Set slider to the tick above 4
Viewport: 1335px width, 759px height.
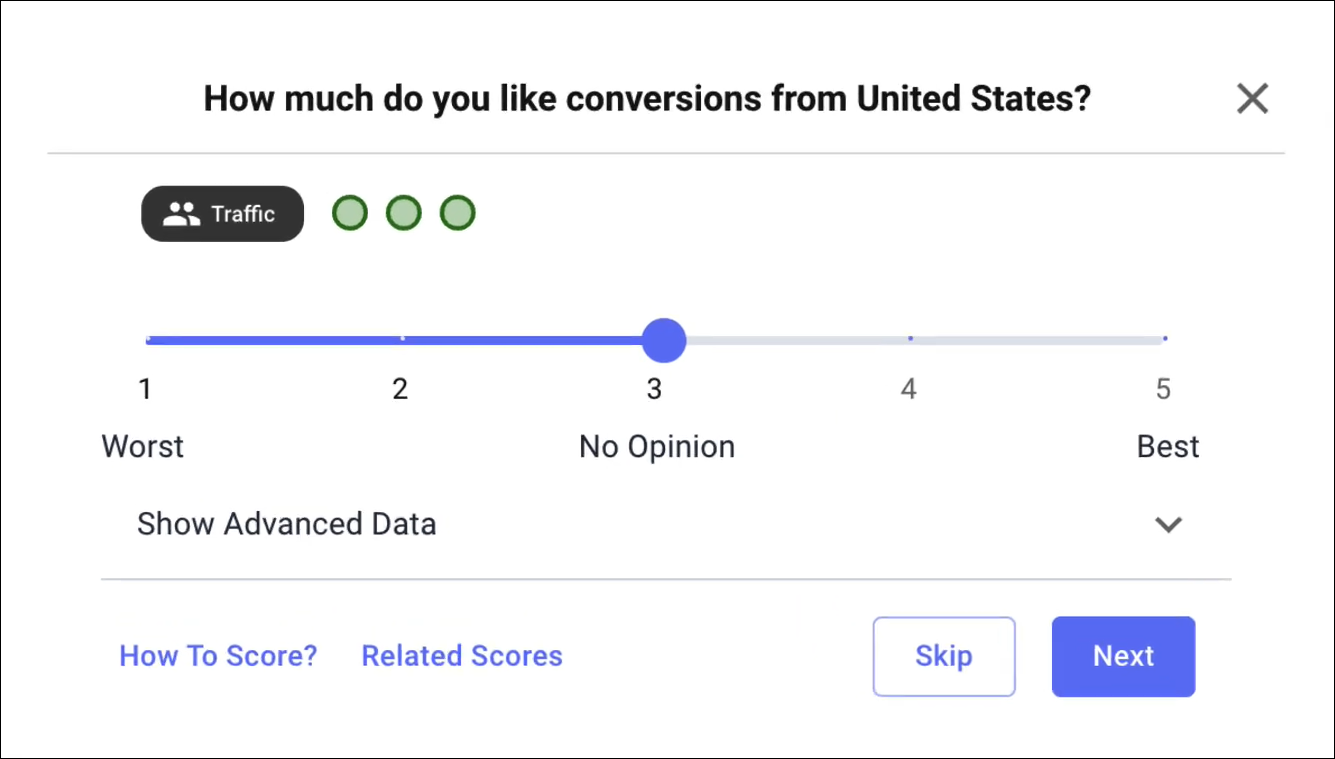click(910, 339)
